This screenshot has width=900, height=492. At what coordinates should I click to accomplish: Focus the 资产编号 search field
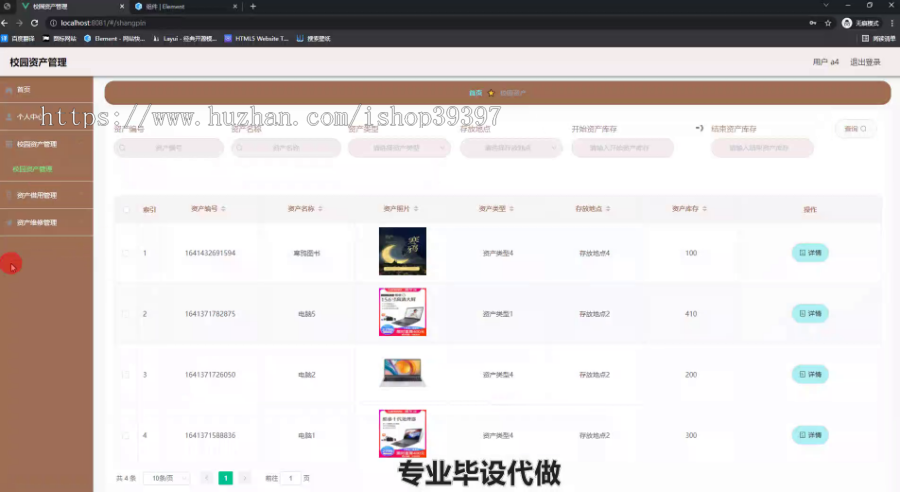169,148
